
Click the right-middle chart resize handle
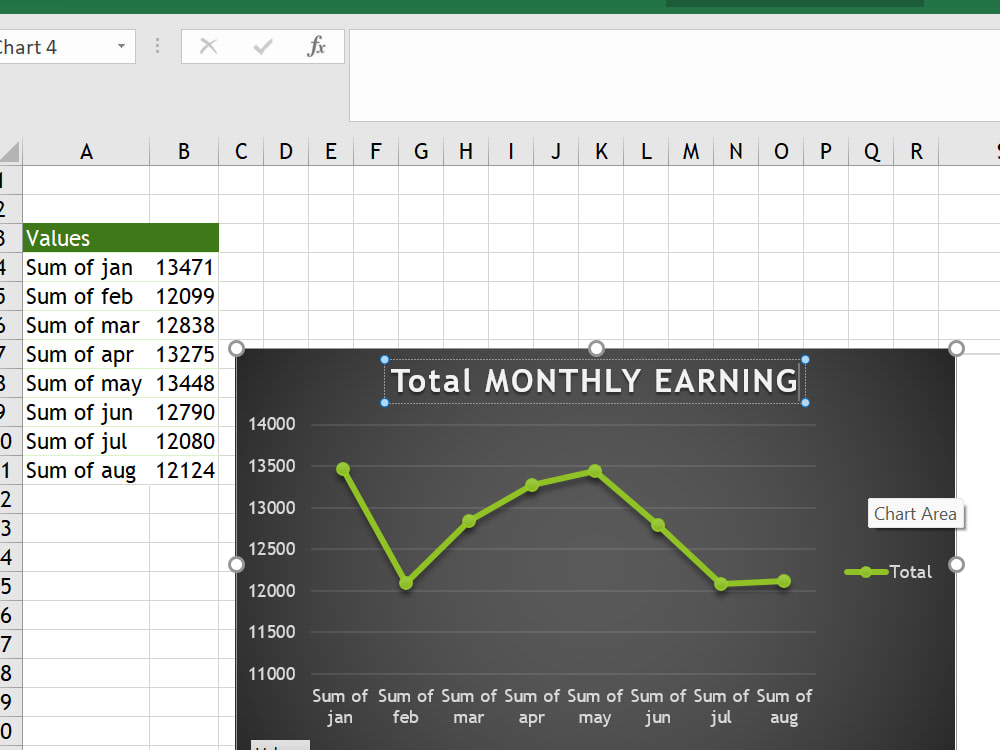pos(956,564)
